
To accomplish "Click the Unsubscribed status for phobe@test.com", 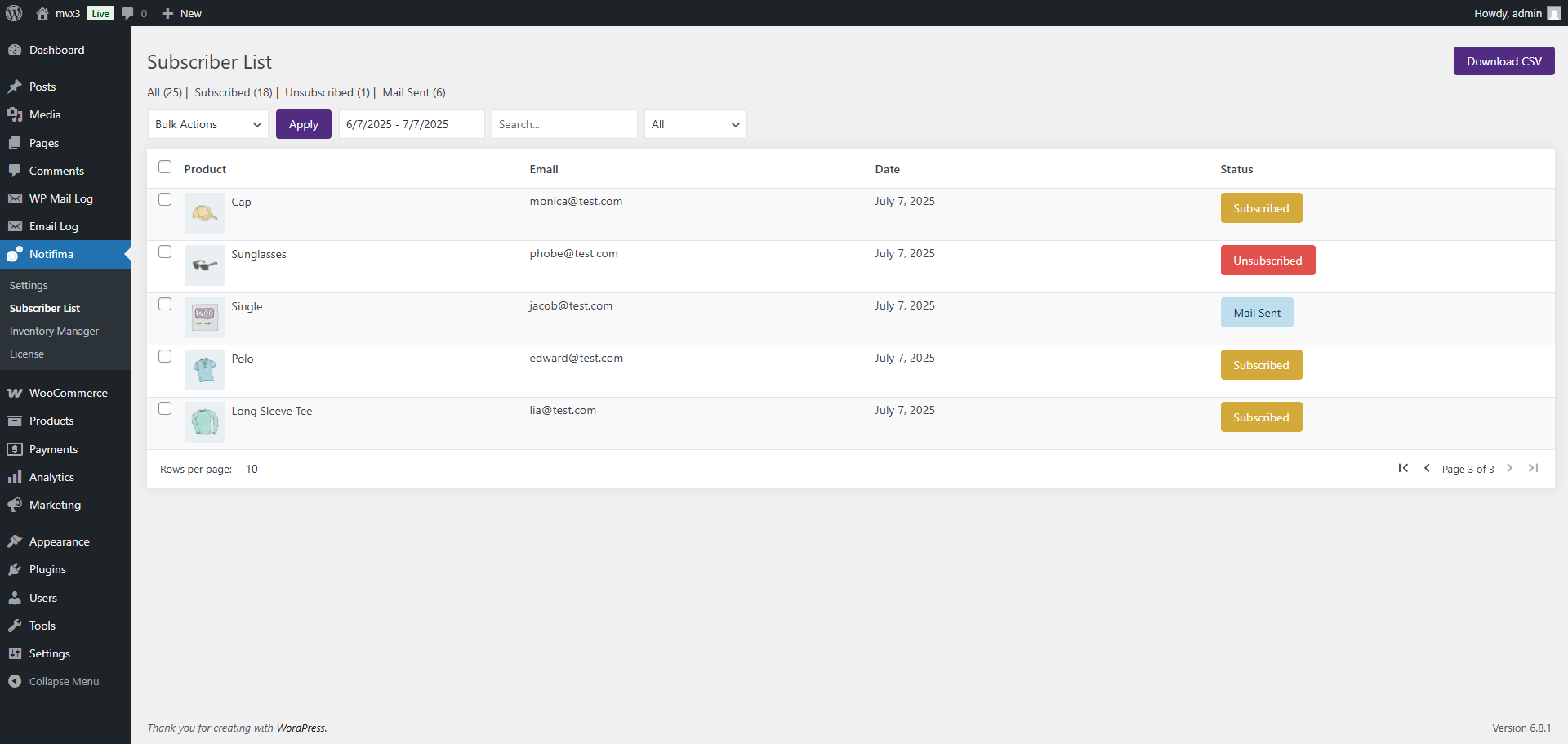I will point(1267,261).
